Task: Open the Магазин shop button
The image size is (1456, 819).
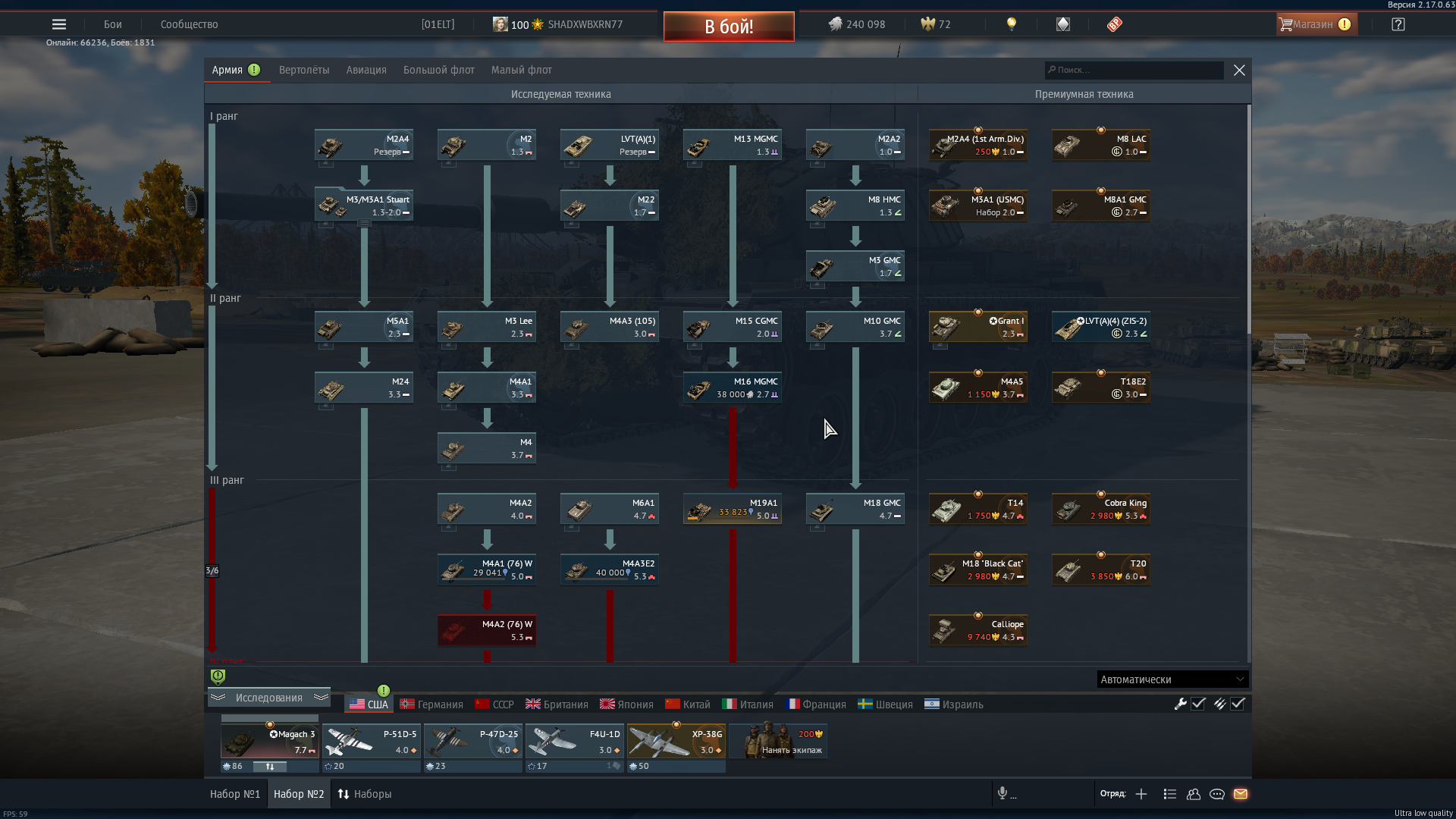Action: tap(1316, 24)
